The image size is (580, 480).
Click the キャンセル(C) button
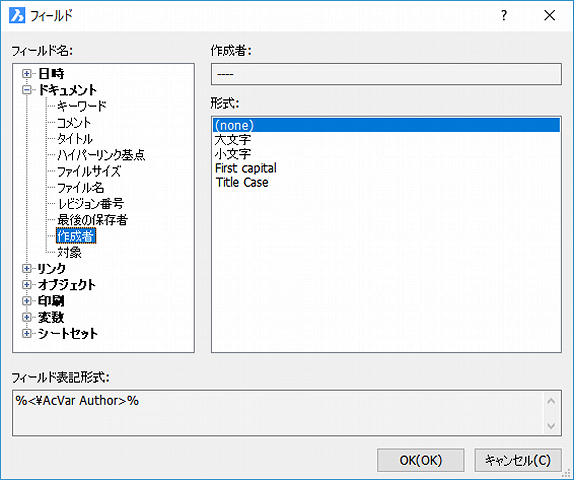coord(518,460)
